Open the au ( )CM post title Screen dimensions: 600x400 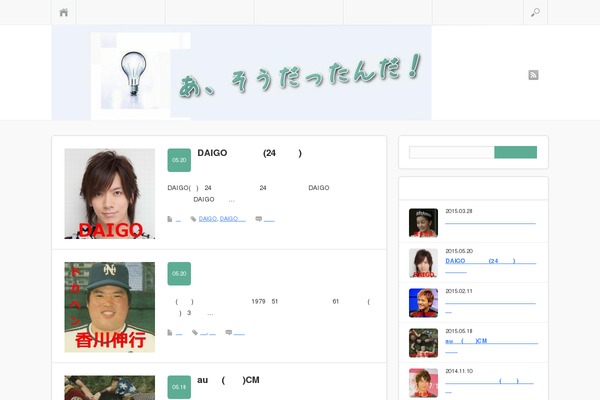[x=228, y=380]
